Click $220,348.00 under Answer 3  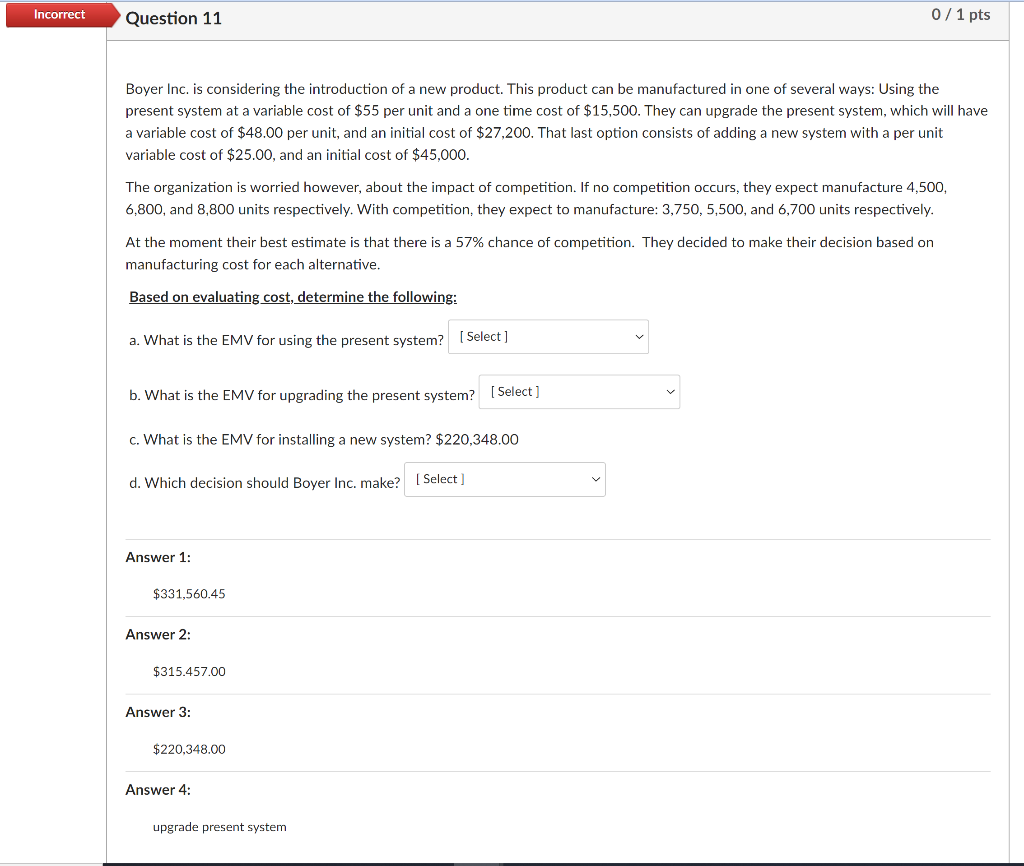189,749
